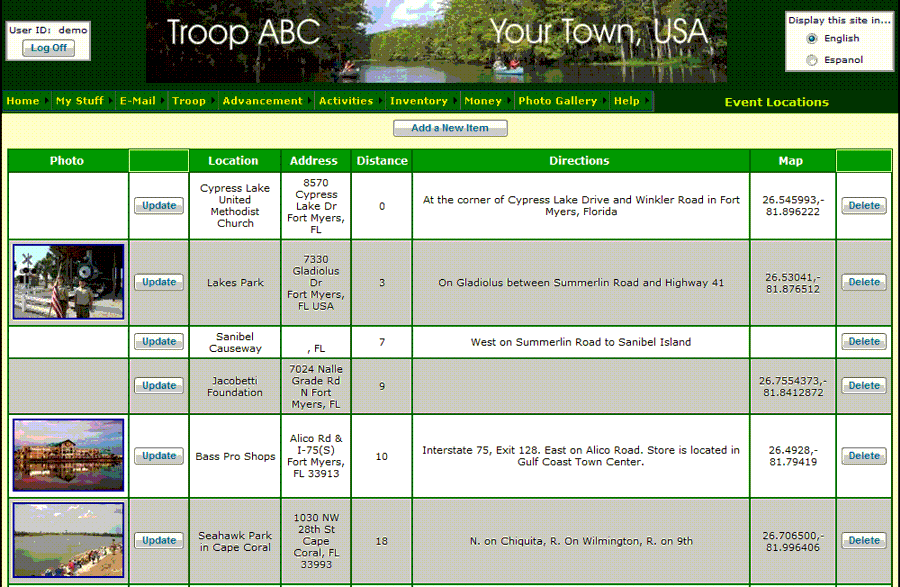Viewport: 900px width, 587px height.
Task: Click address 1030 NW 28th St Cape Coral
Action: coord(316,541)
